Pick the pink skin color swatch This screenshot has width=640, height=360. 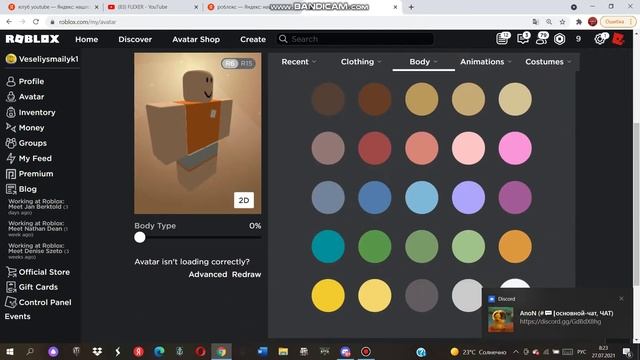click(515, 148)
